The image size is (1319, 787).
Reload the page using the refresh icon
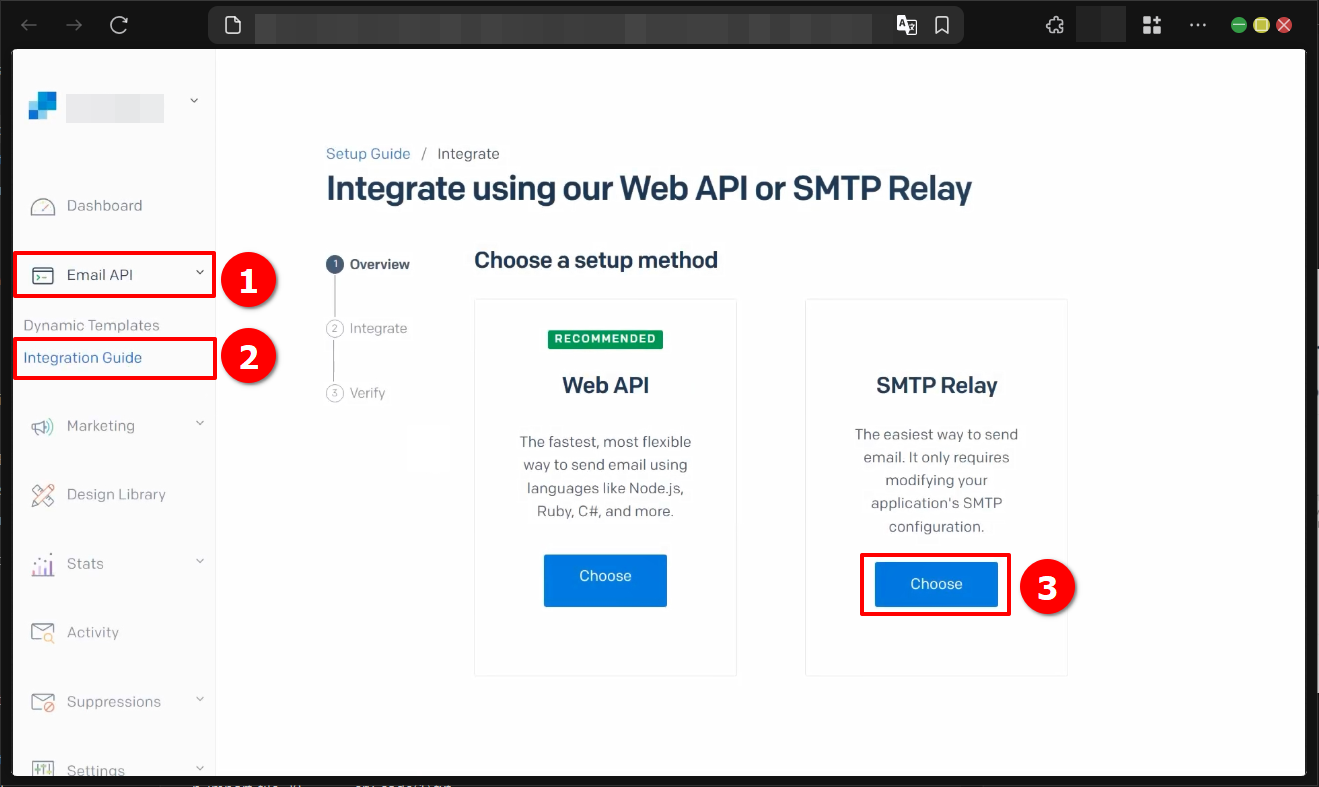click(118, 24)
